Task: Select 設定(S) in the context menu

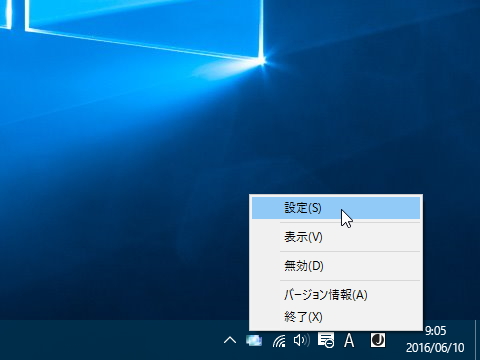Action: click(x=336, y=208)
